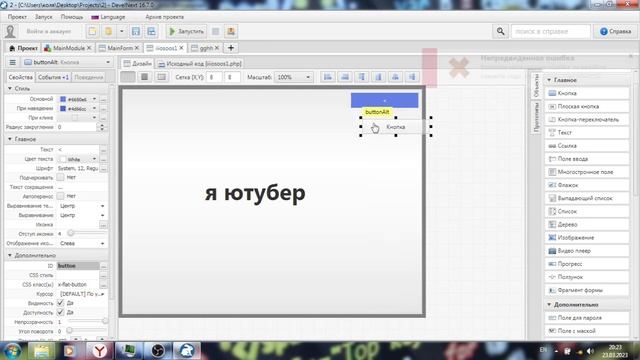Click Войти в аккаунт login button
Screen dimensions: 640x360
[49, 31]
